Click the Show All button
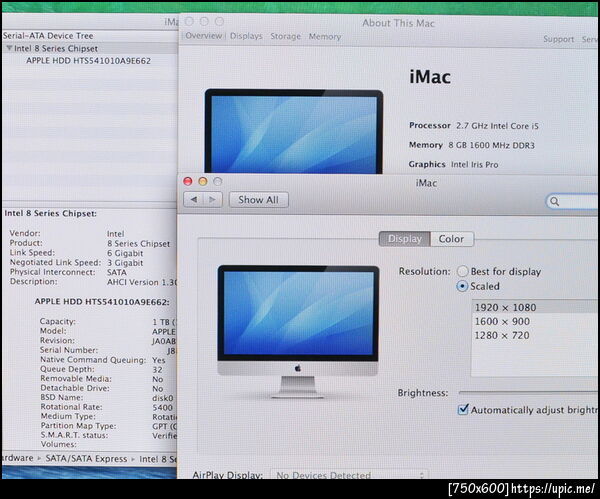Viewport: 600px width, 499px height. (258, 200)
